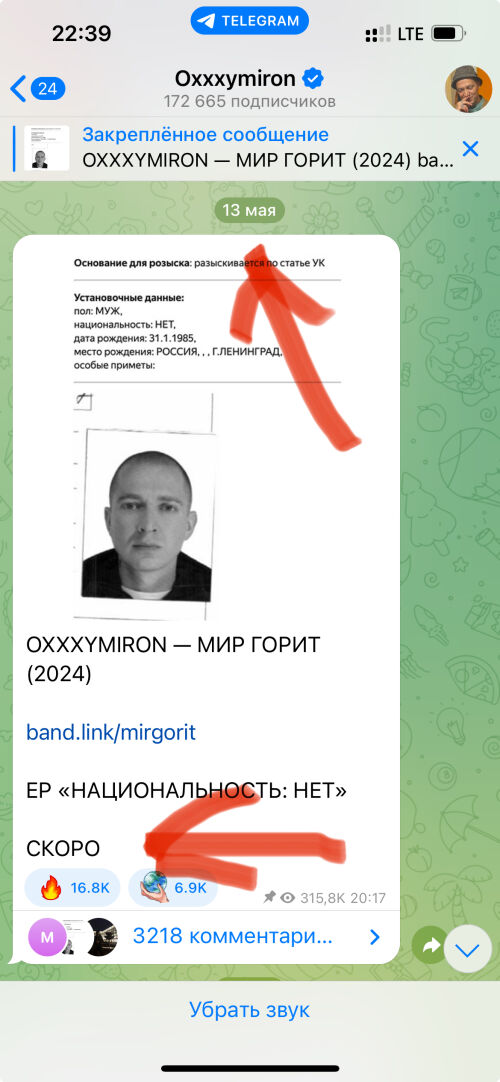Tap the 13 мая date label
Viewport: 500px width, 1082px height.
[x=250, y=210]
